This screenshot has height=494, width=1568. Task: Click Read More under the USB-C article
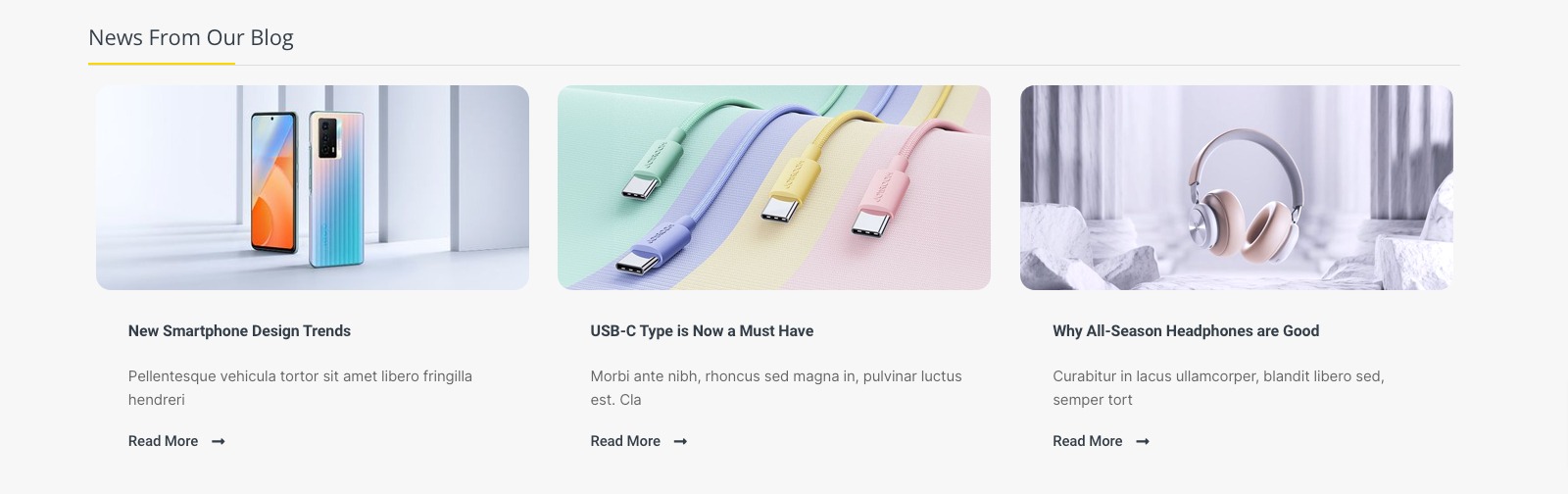pyautogui.click(x=625, y=441)
